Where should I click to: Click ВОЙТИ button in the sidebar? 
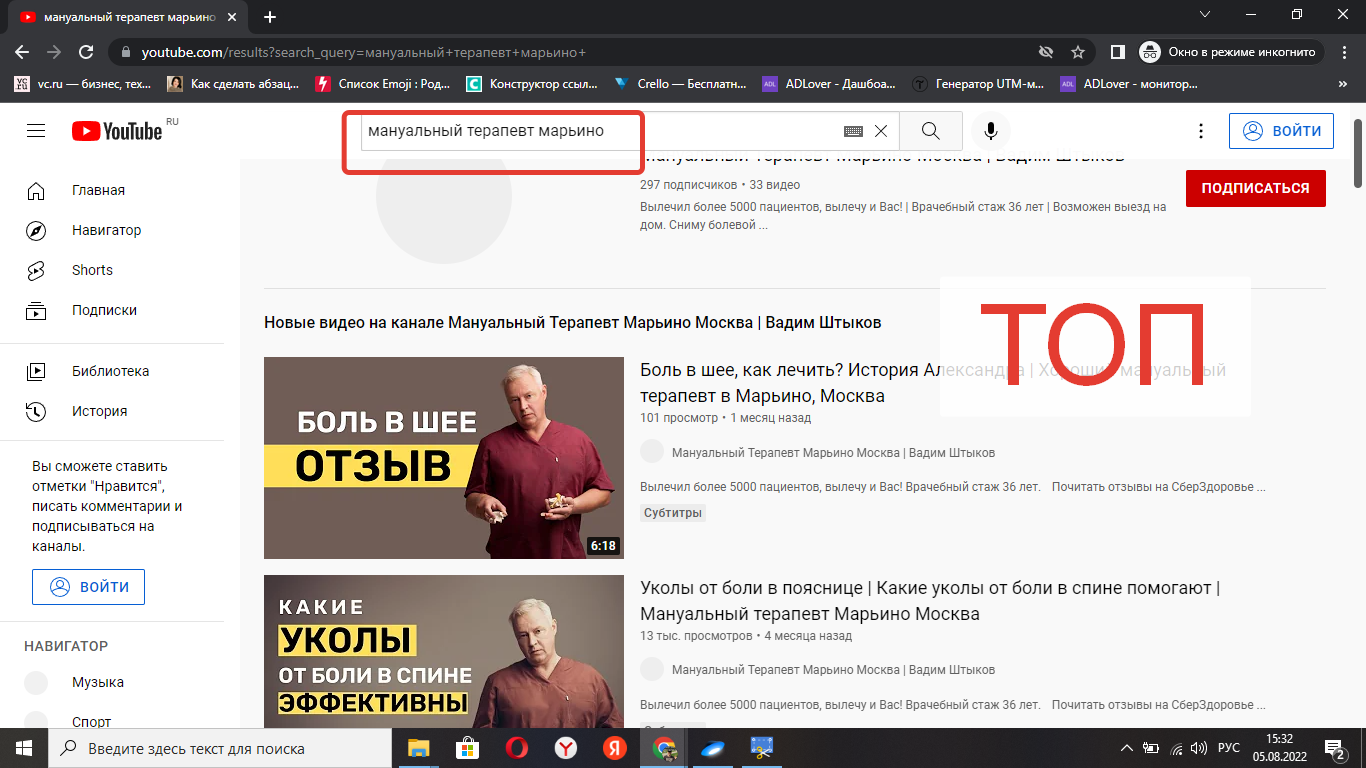coord(88,587)
